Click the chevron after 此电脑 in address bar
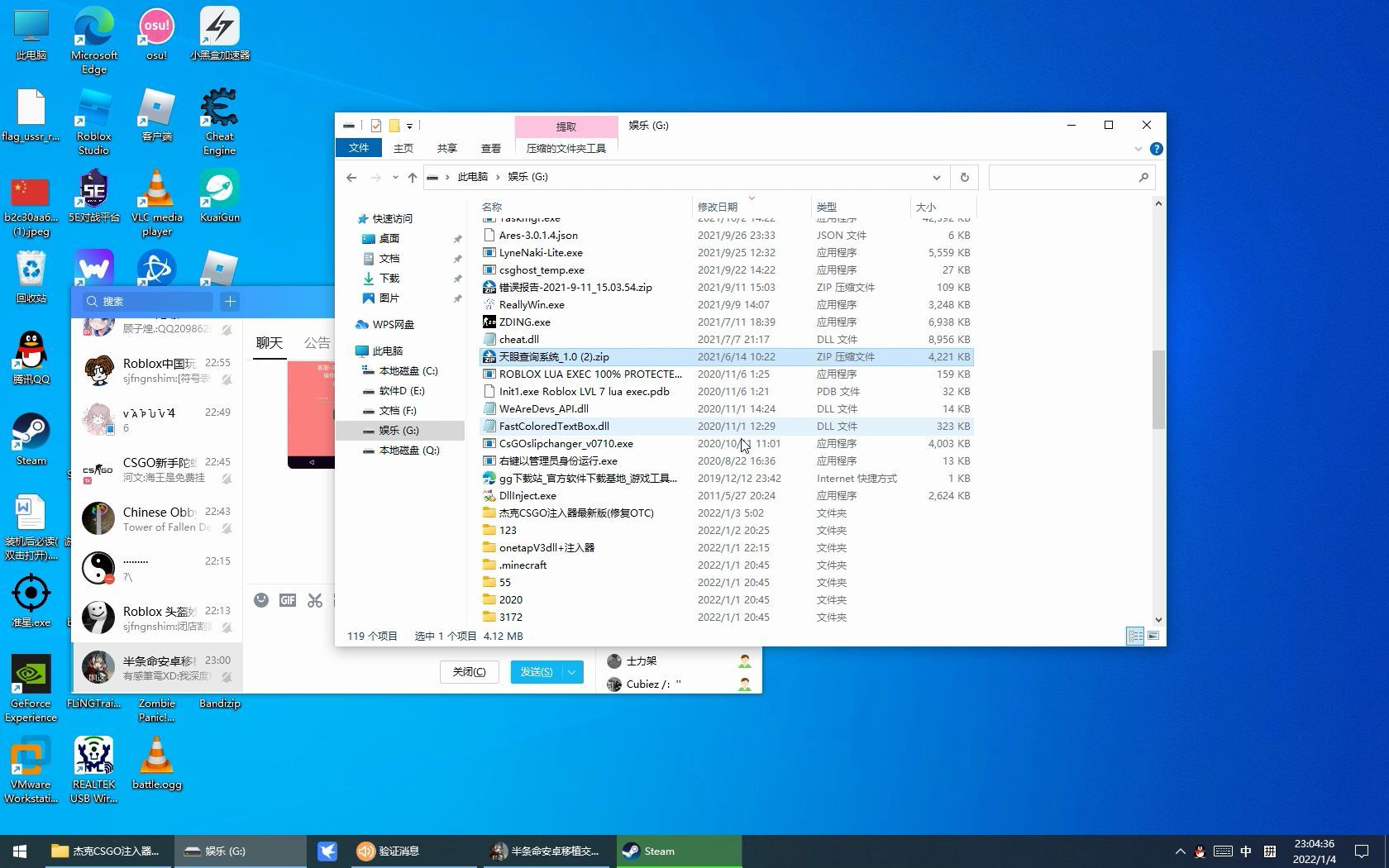Image resolution: width=1389 pixels, height=868 pixels. point(498,177)
